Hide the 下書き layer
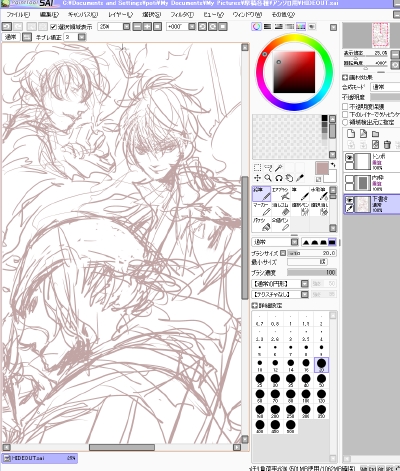This screenshot has height=471, width=400. click(x=349, y=200)
